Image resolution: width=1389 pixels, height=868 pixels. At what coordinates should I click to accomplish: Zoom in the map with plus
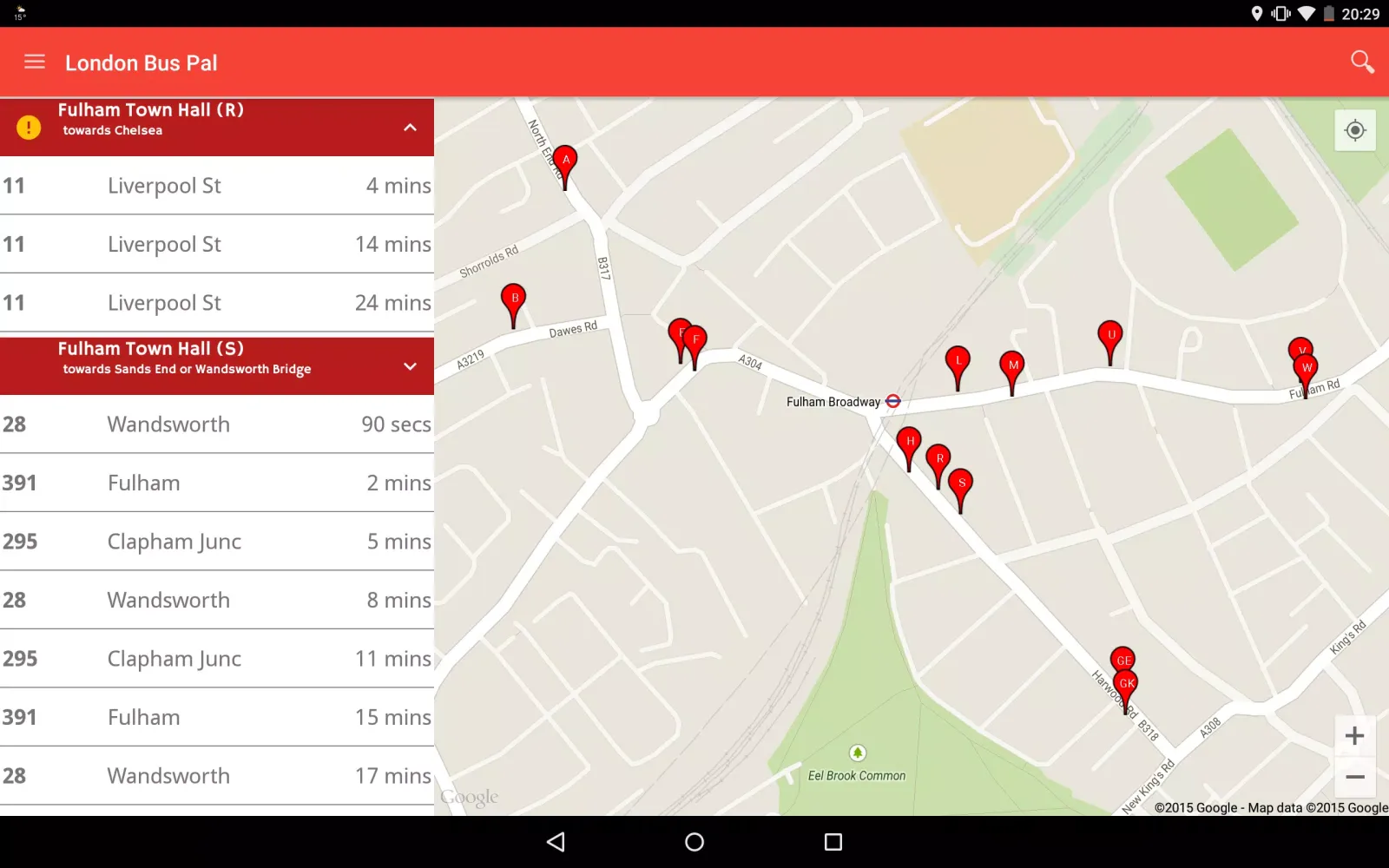tap(1355, 736)
